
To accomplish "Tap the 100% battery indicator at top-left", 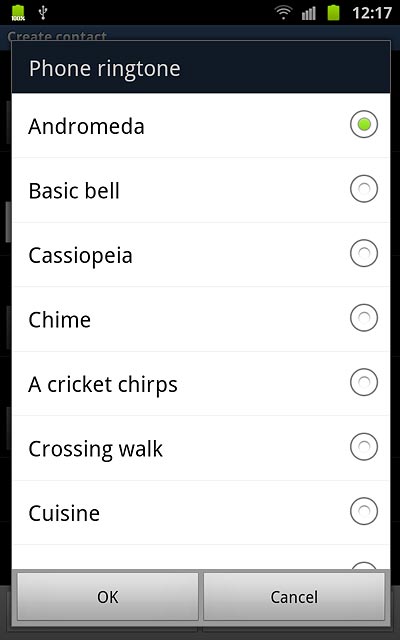I will (18, 13).
